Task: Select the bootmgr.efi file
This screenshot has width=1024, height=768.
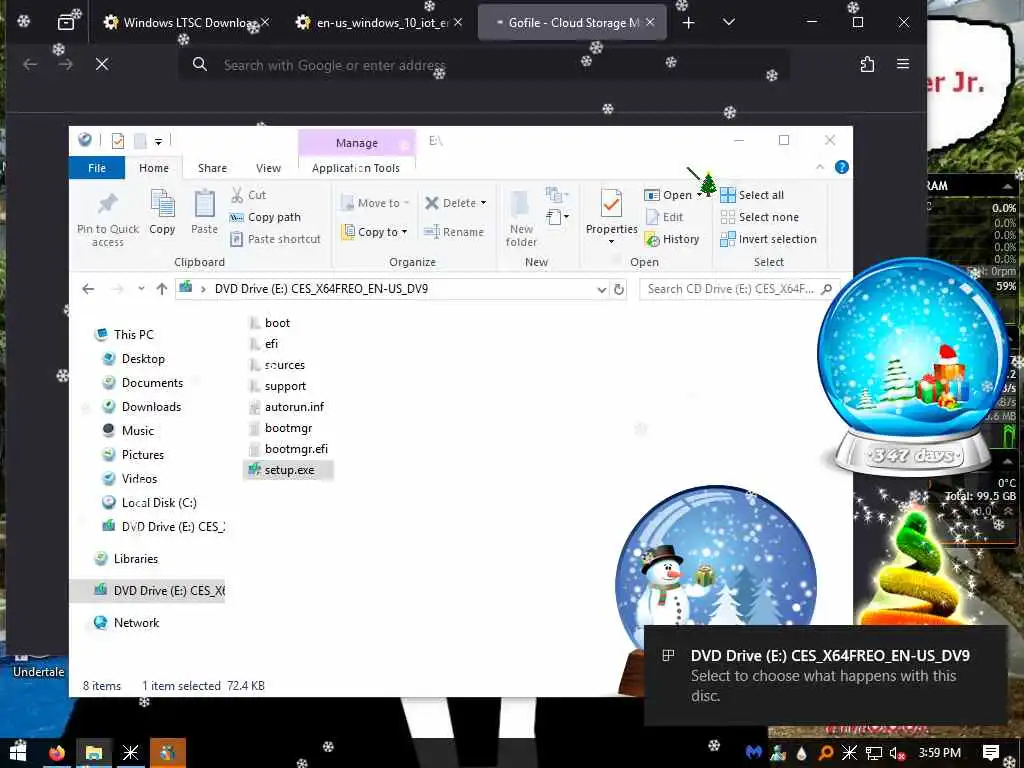Action: point(288,449)
